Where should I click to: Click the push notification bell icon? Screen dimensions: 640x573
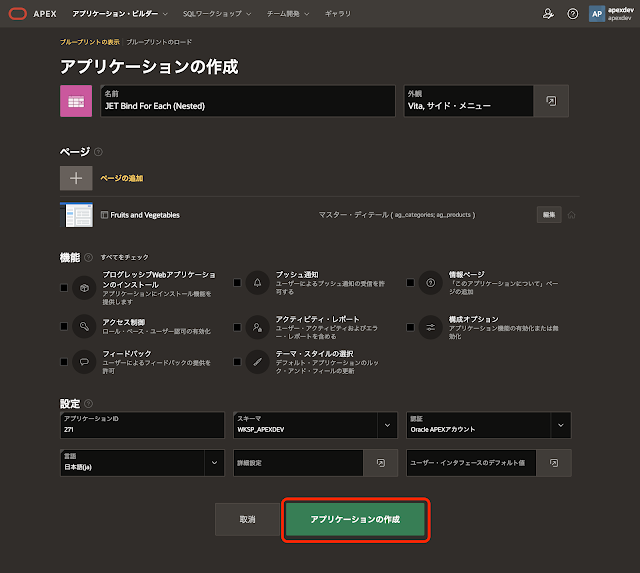258,282
